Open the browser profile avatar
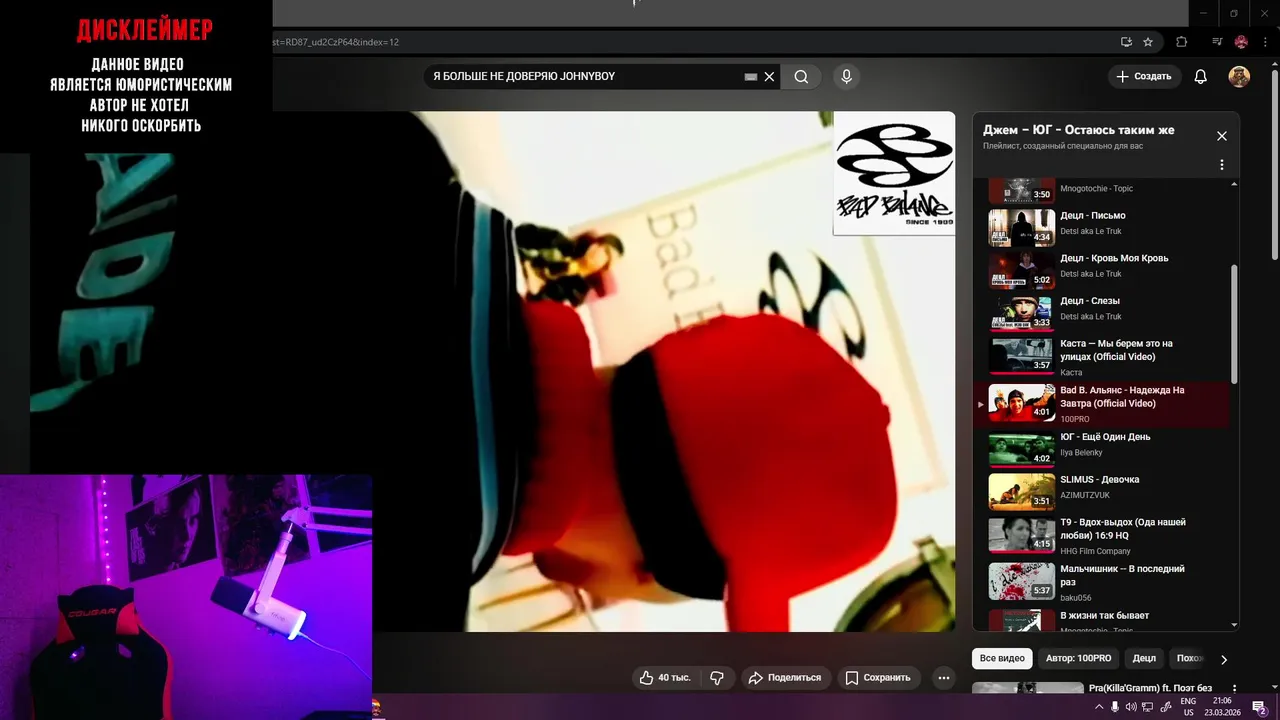Viewport: 1280px width, 720px height. click(1241, 42)
